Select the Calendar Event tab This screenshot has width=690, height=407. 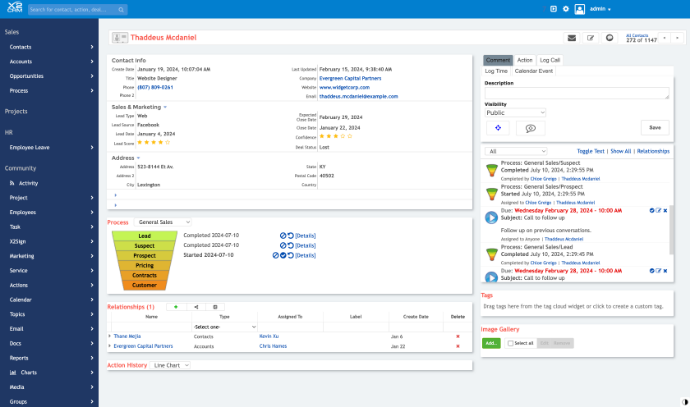click(533, 71)
